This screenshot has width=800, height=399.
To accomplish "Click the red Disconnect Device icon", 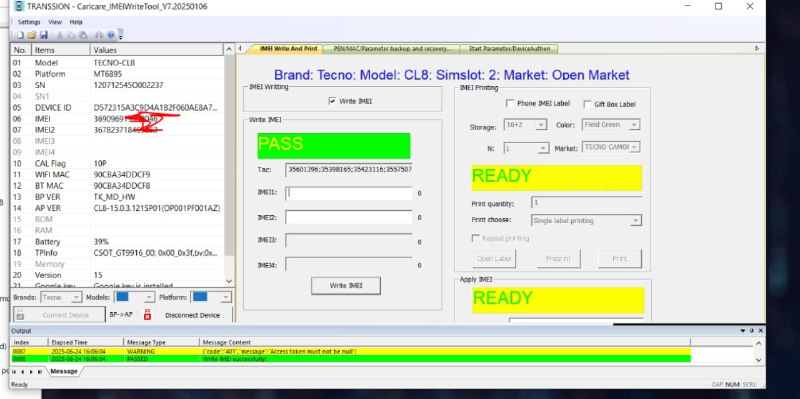I will pyautogui.click(x=147, y=314).
